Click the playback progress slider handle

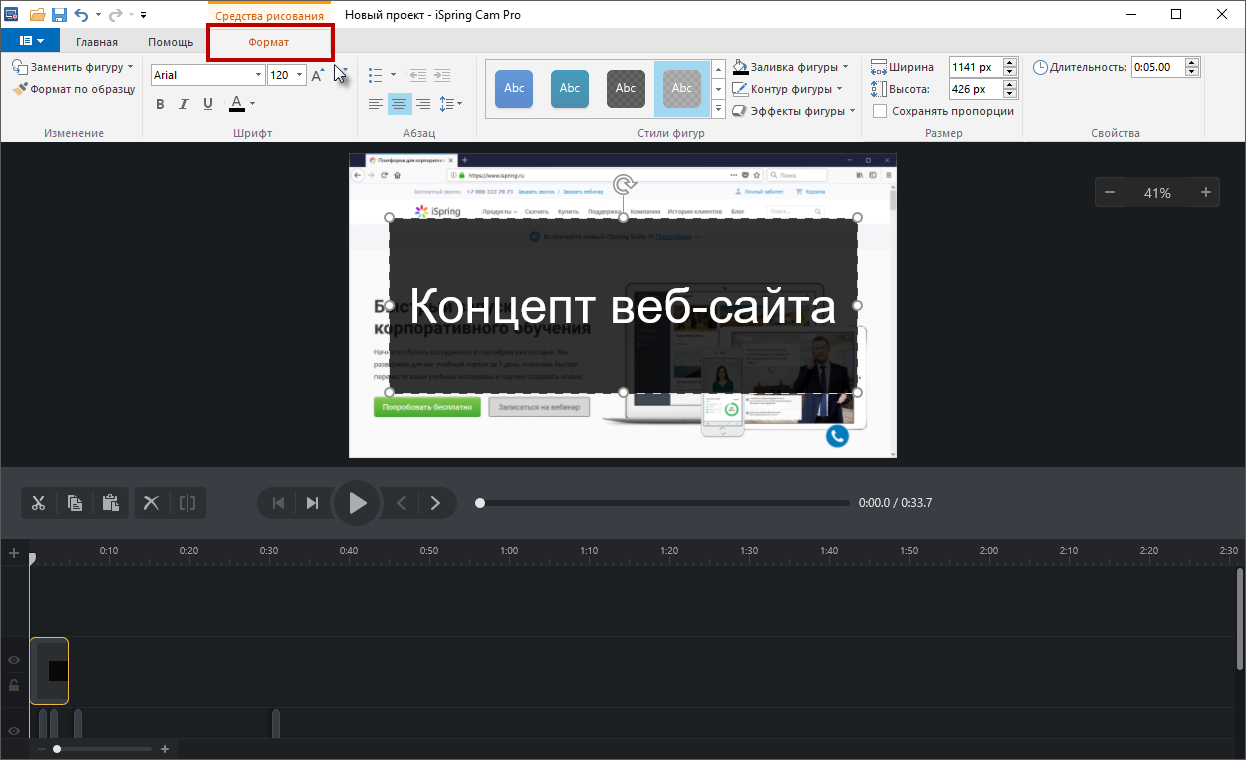pos(480,503)
